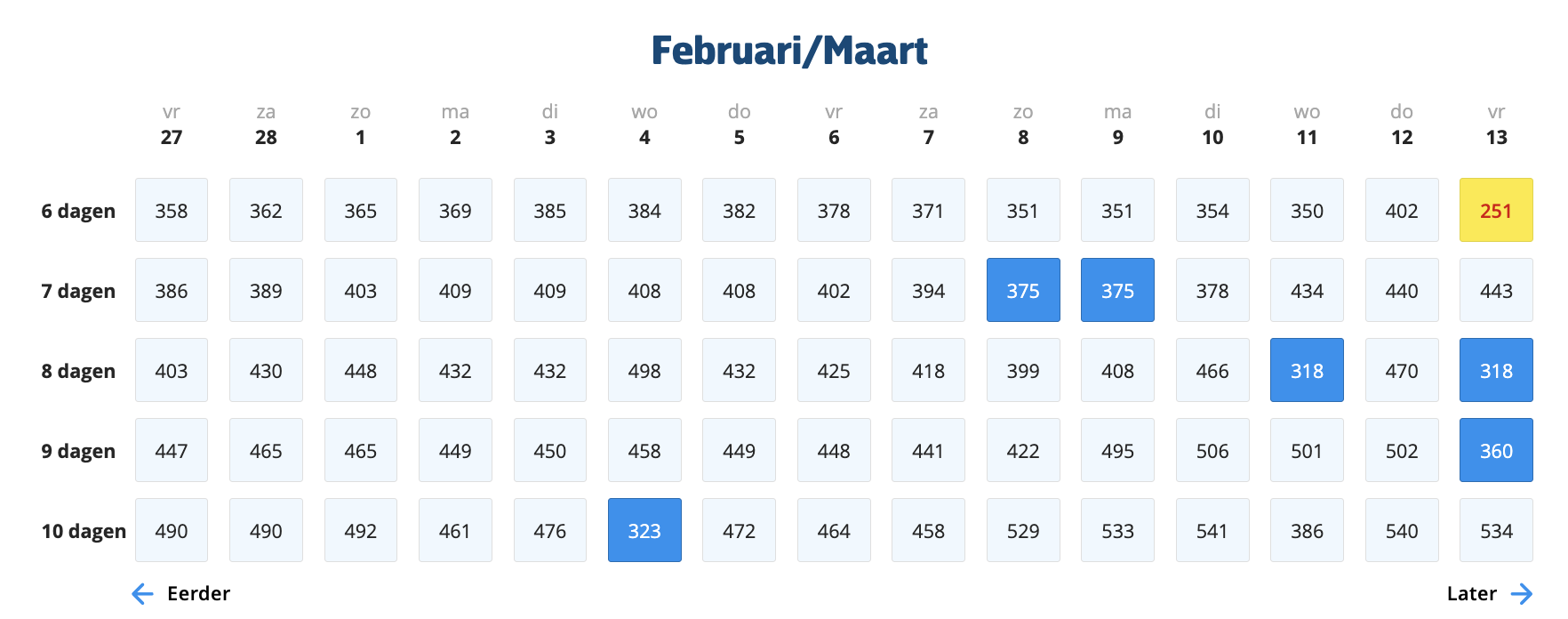
Task: Pick the 323 price for 10 dagen
Action: (x=644, y=531)
